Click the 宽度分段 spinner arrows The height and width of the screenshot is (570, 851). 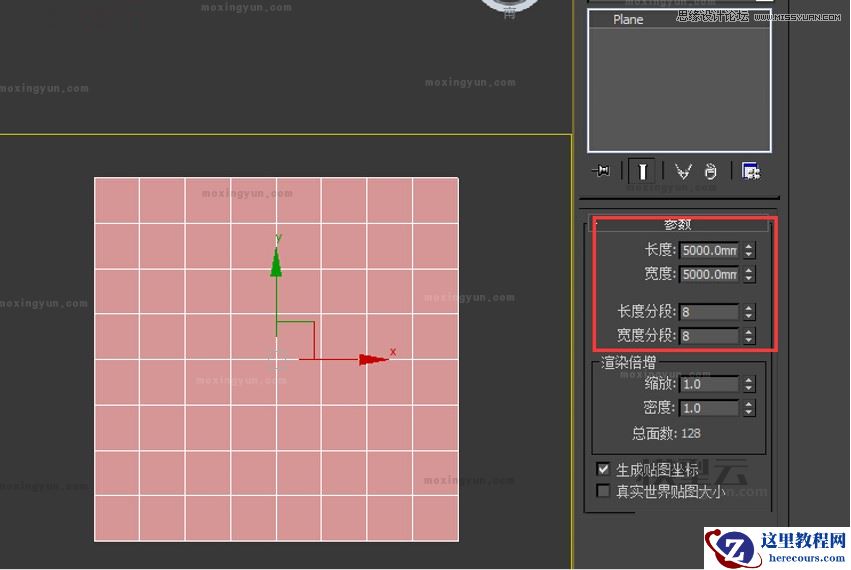pos(749,335)
